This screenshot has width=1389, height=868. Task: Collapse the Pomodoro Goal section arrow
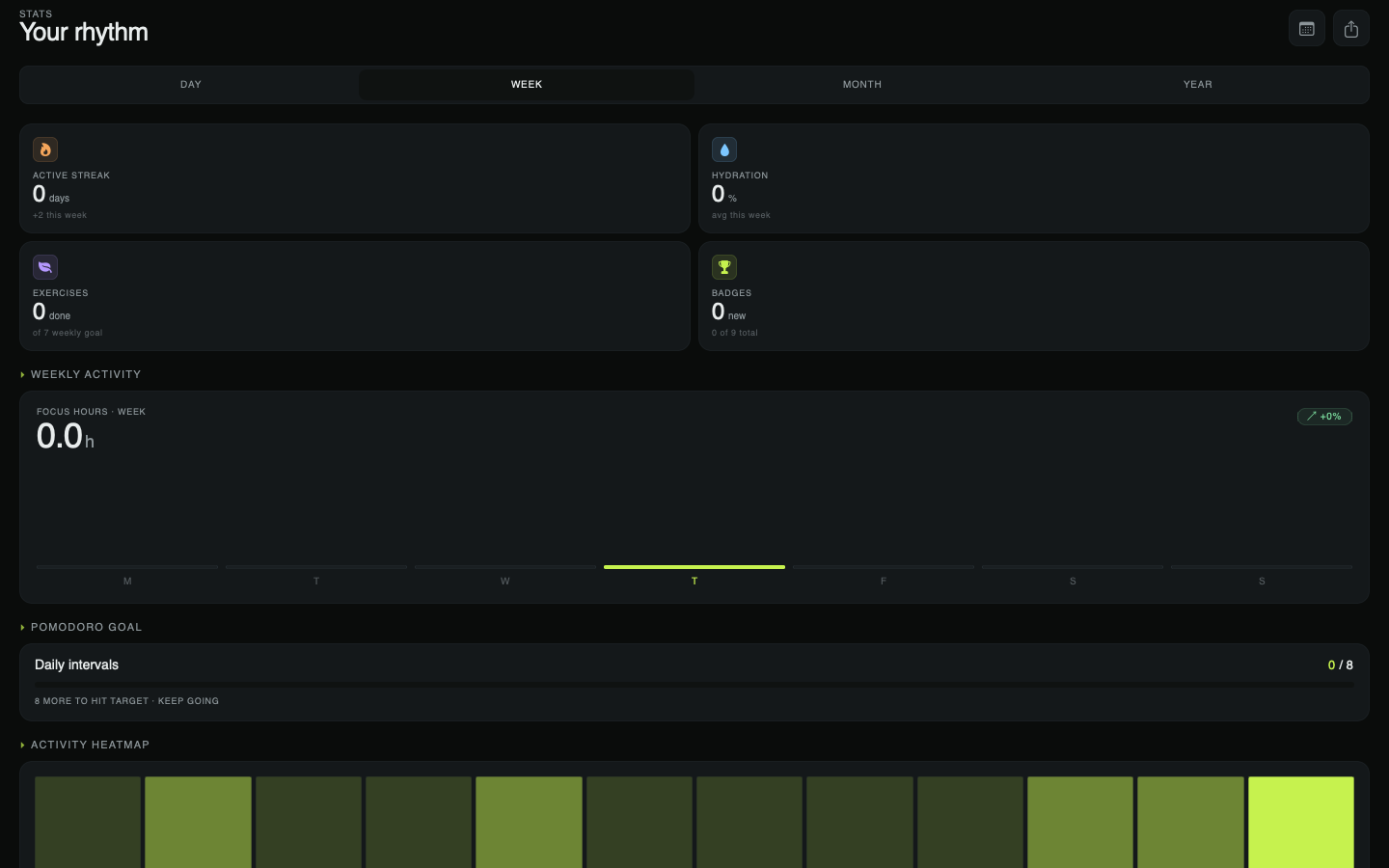[x=22, y=627]
